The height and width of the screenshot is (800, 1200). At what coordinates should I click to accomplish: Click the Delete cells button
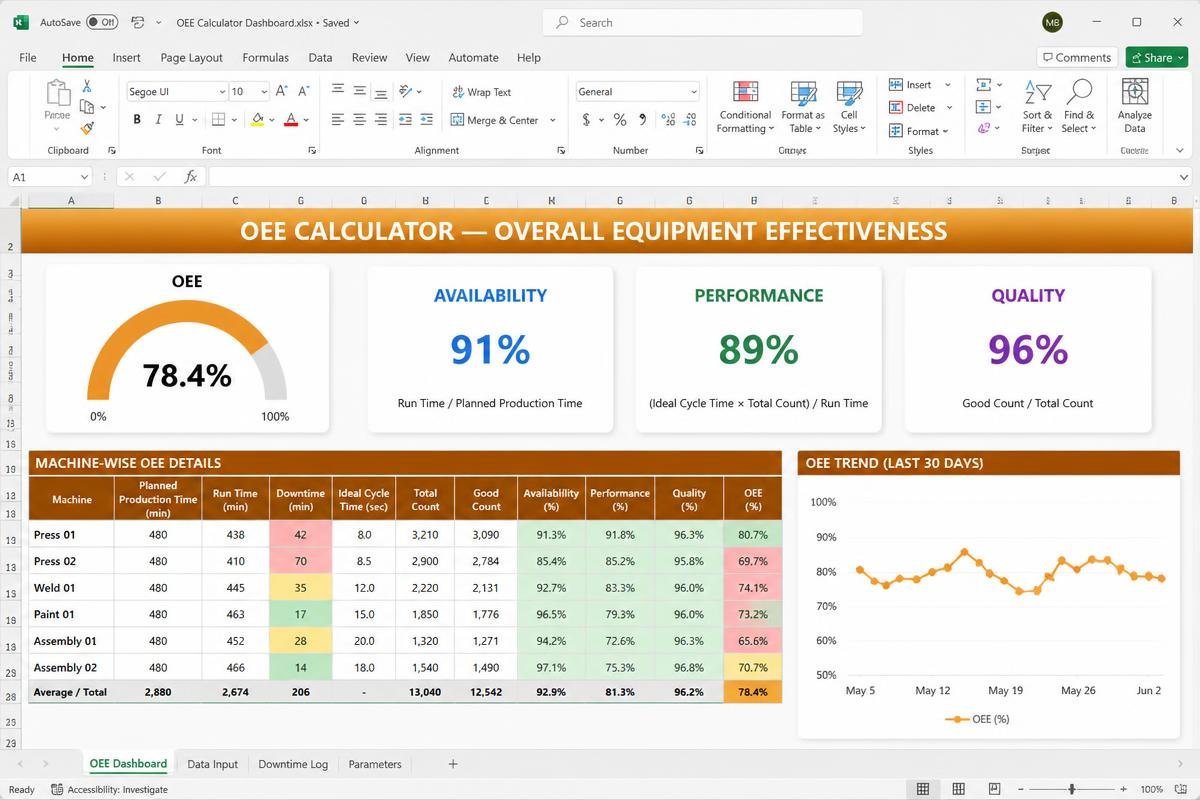pos(913,108)
